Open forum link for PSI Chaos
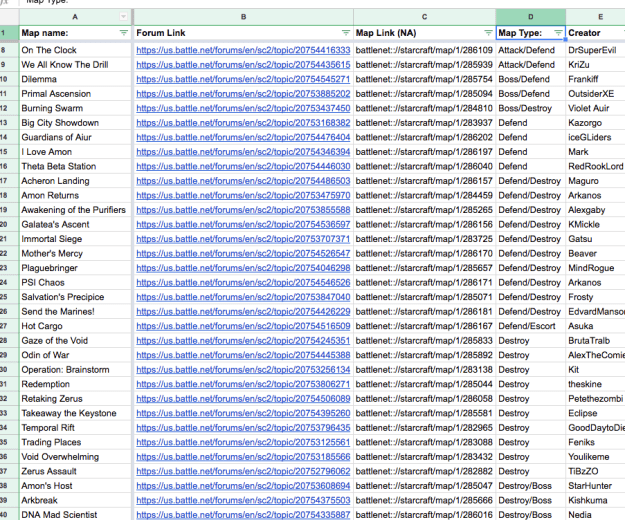Screen dimensions: 625x520 tap(243, 283)
